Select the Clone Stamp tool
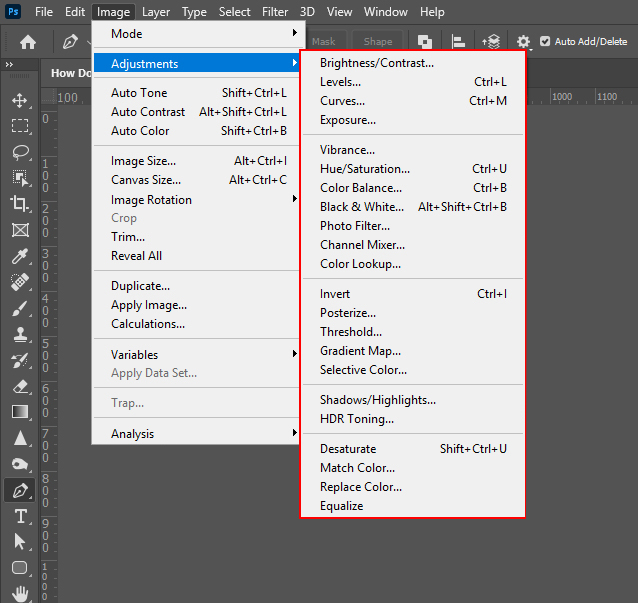Screen dimensions: 638x603 click(x=20, y=334)
